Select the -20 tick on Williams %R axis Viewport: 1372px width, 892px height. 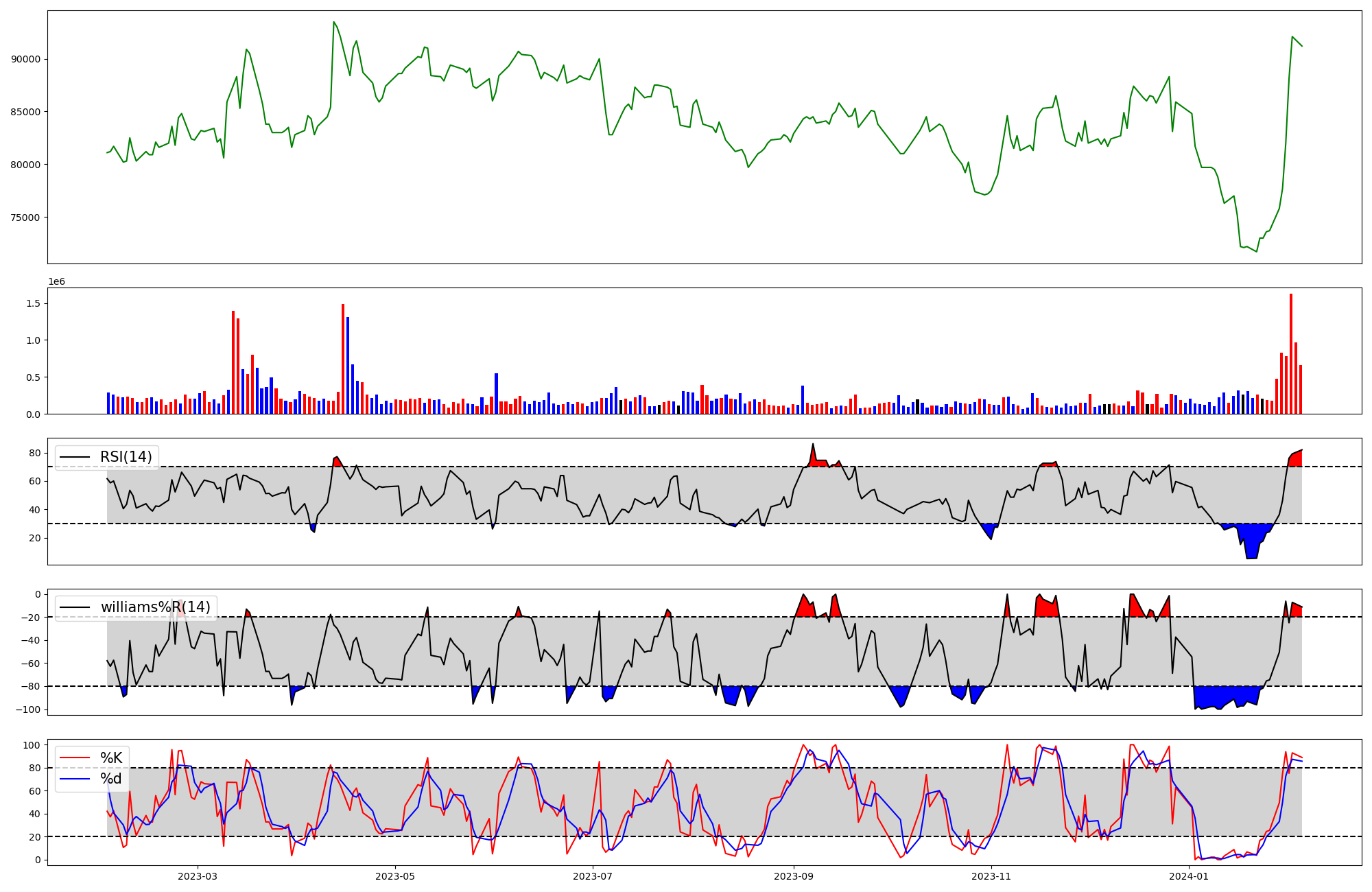pos(31,618)
